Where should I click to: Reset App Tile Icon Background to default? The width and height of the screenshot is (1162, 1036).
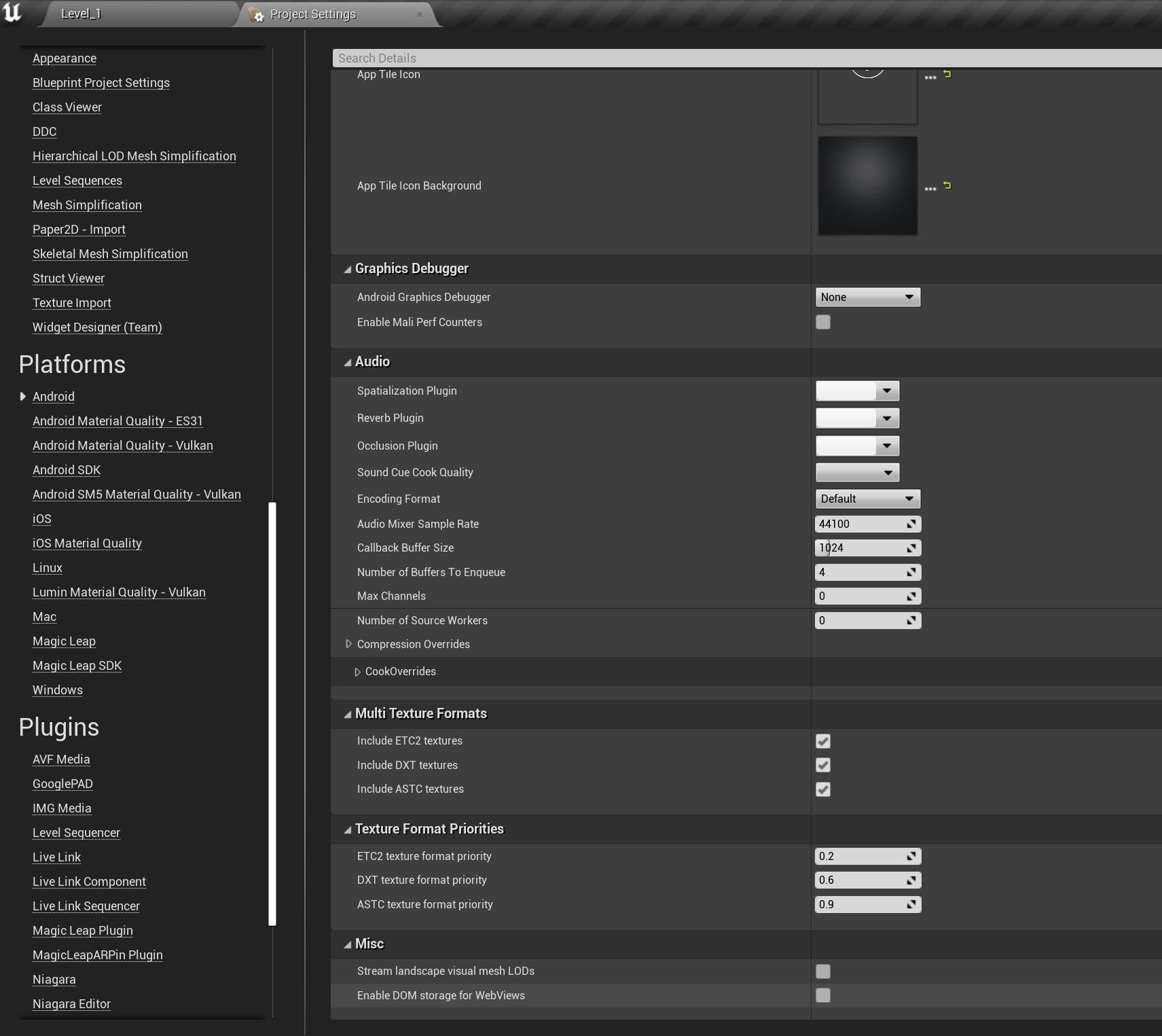(947, 185)
